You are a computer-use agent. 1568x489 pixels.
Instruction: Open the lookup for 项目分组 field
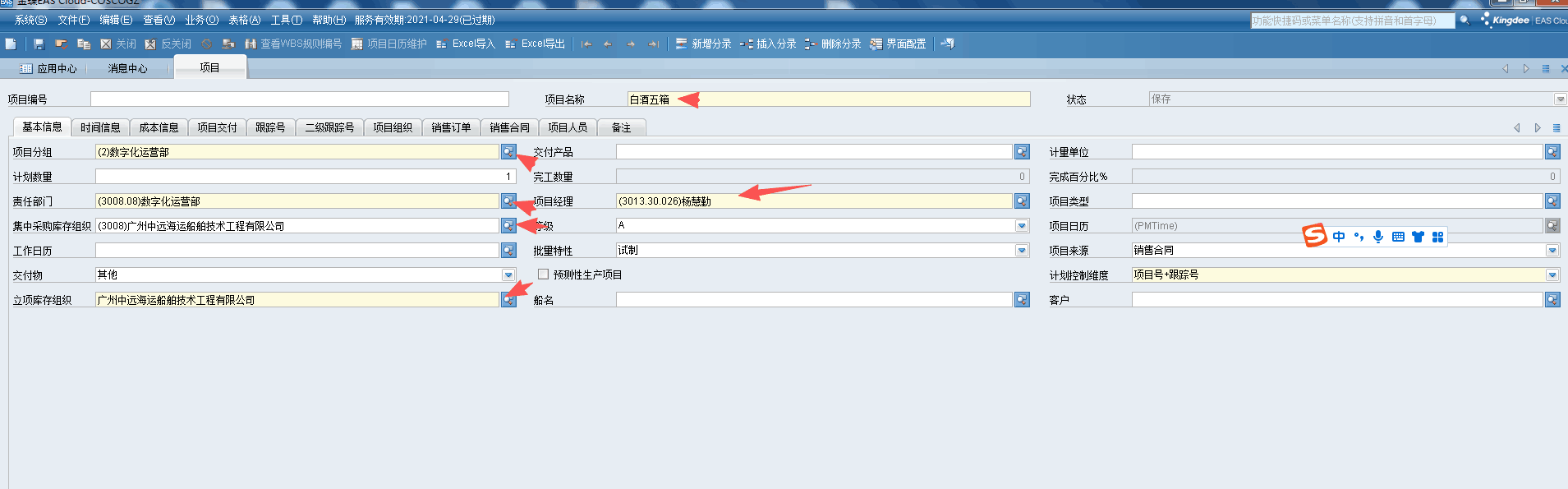(x=508, y=152)
